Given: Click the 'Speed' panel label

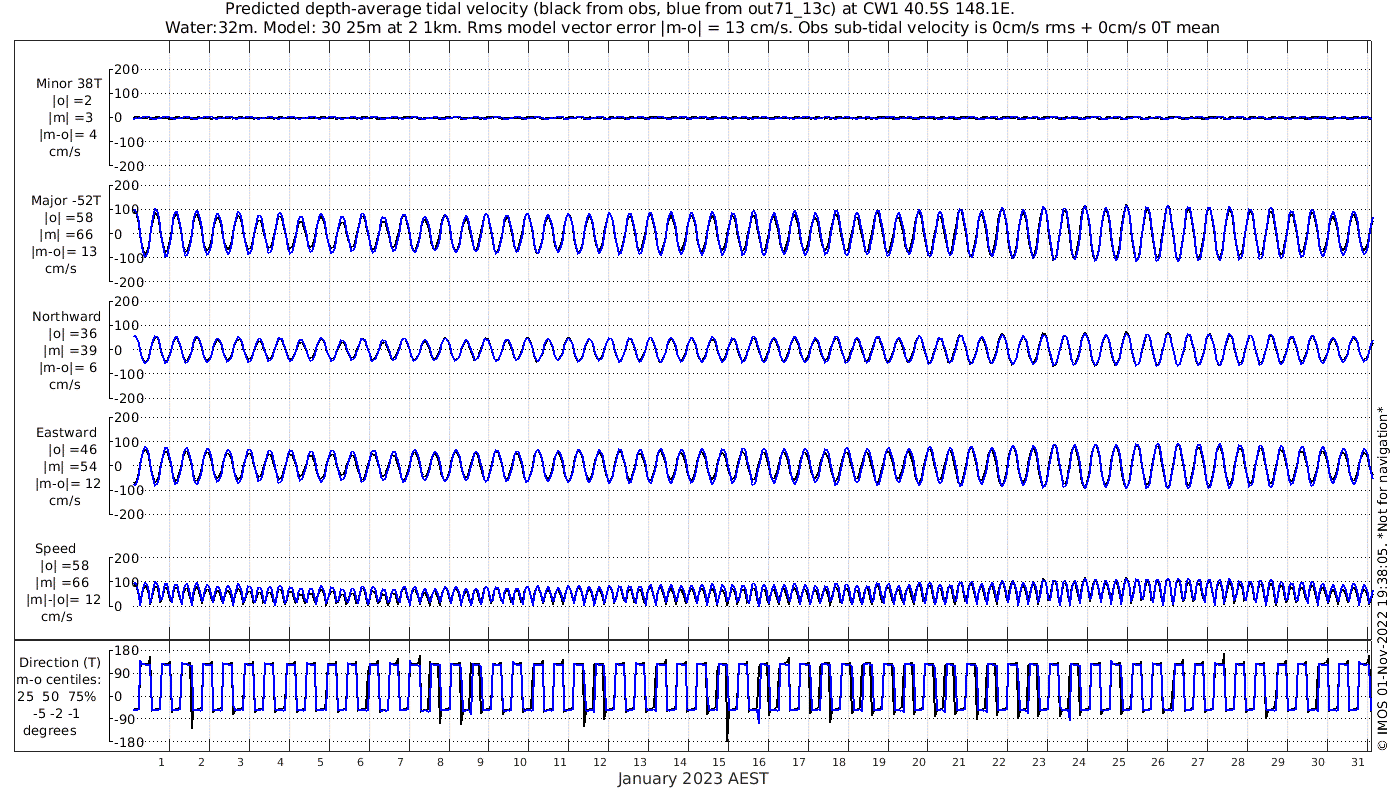Looking at the screenshot, I should click(55, 549).
